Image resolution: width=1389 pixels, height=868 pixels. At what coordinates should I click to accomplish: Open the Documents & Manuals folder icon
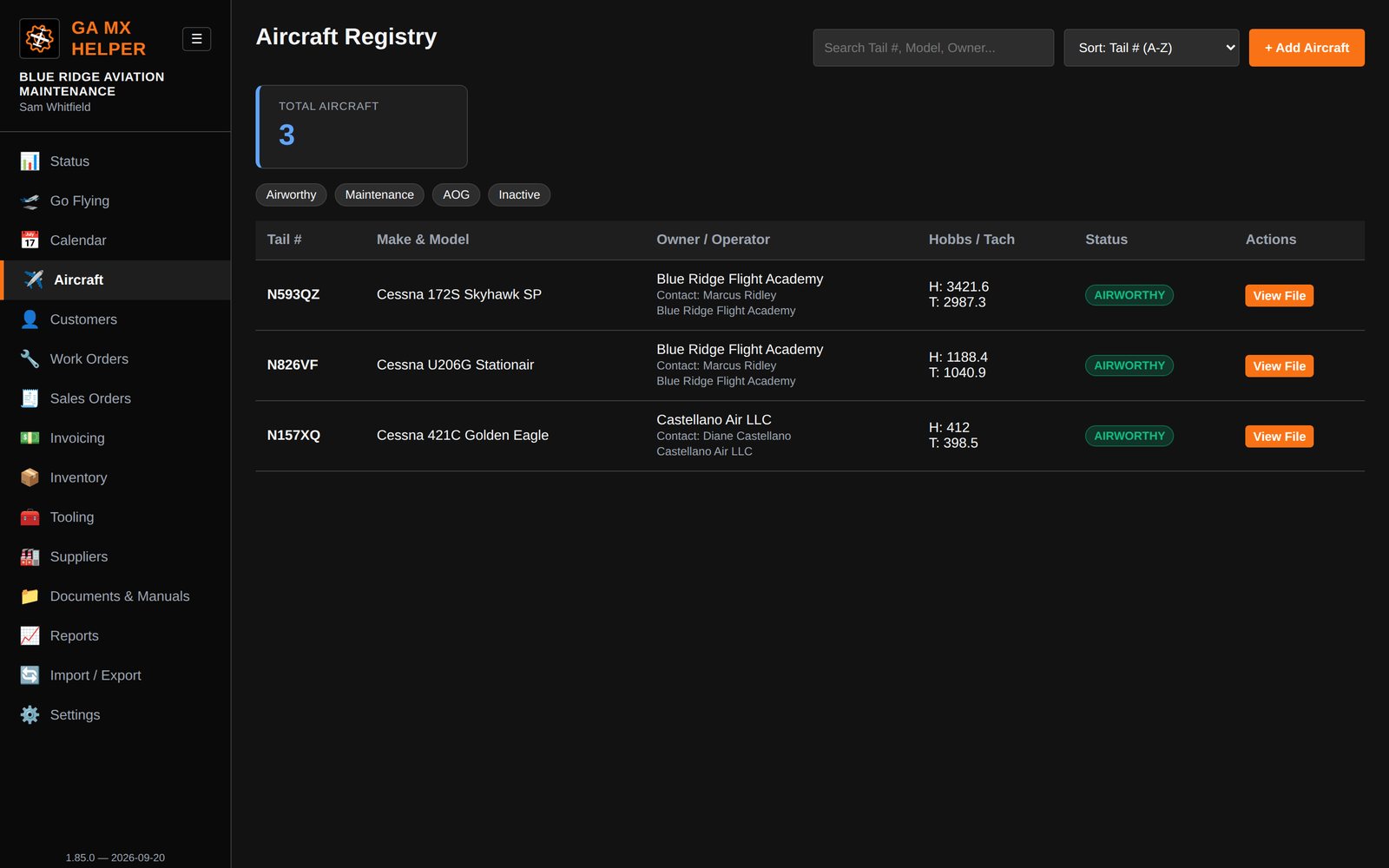(x=30, y=596)
